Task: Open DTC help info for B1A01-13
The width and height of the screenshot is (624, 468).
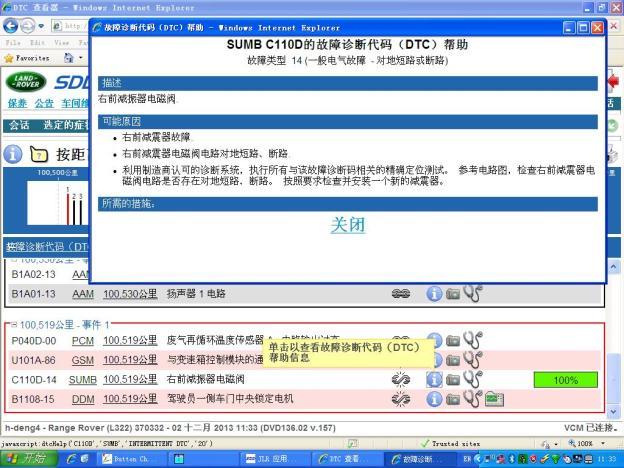Action: 434,294
